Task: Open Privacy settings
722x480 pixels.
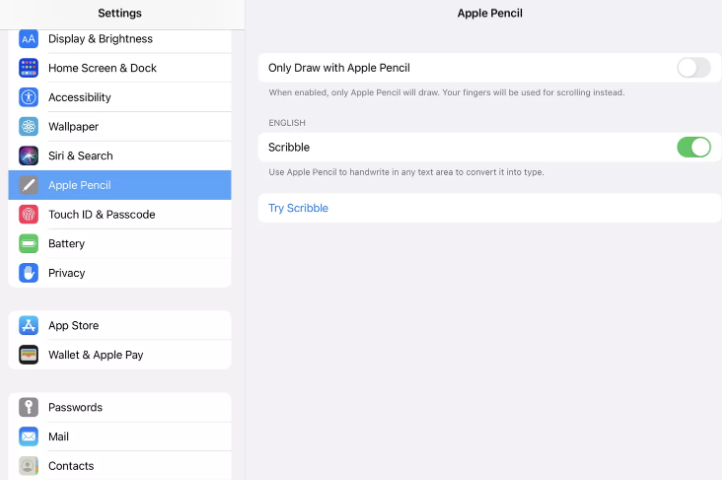Action: coord(120,273)
